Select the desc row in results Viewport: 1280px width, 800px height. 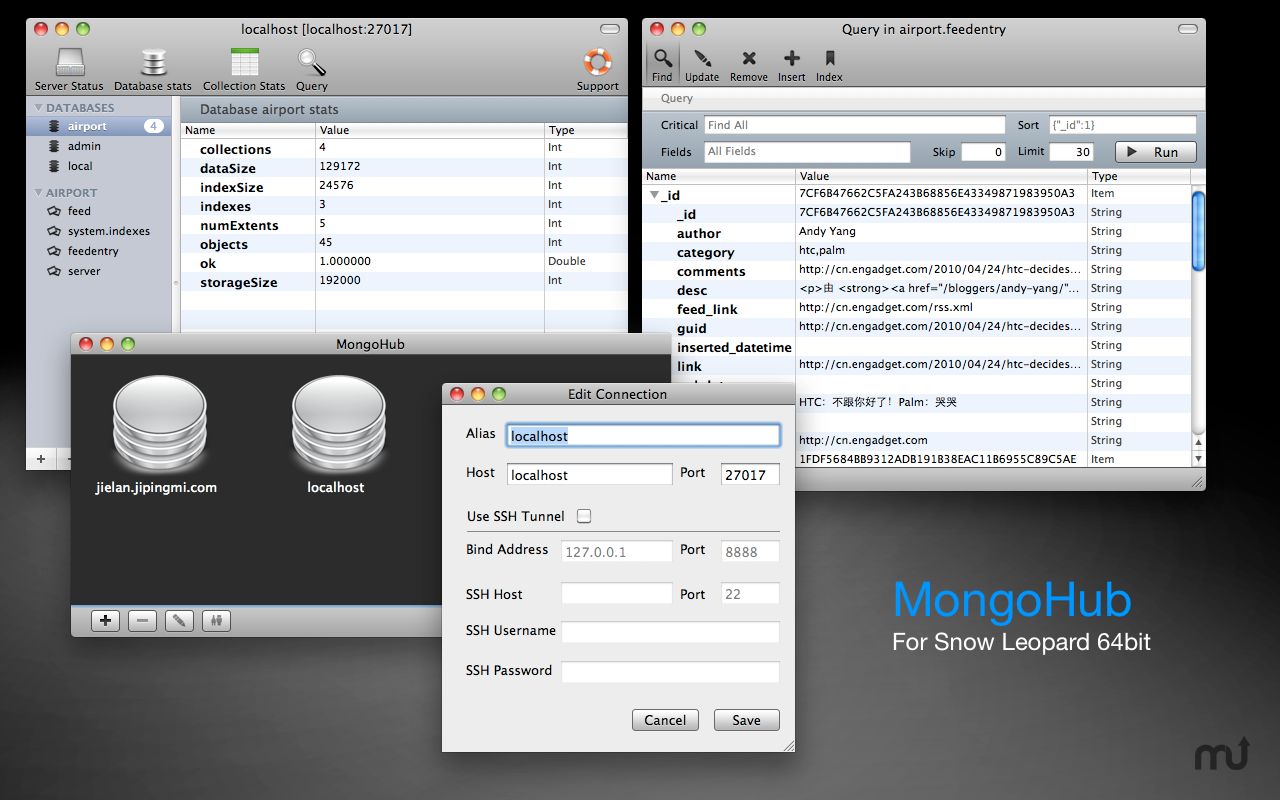point(917,289)
